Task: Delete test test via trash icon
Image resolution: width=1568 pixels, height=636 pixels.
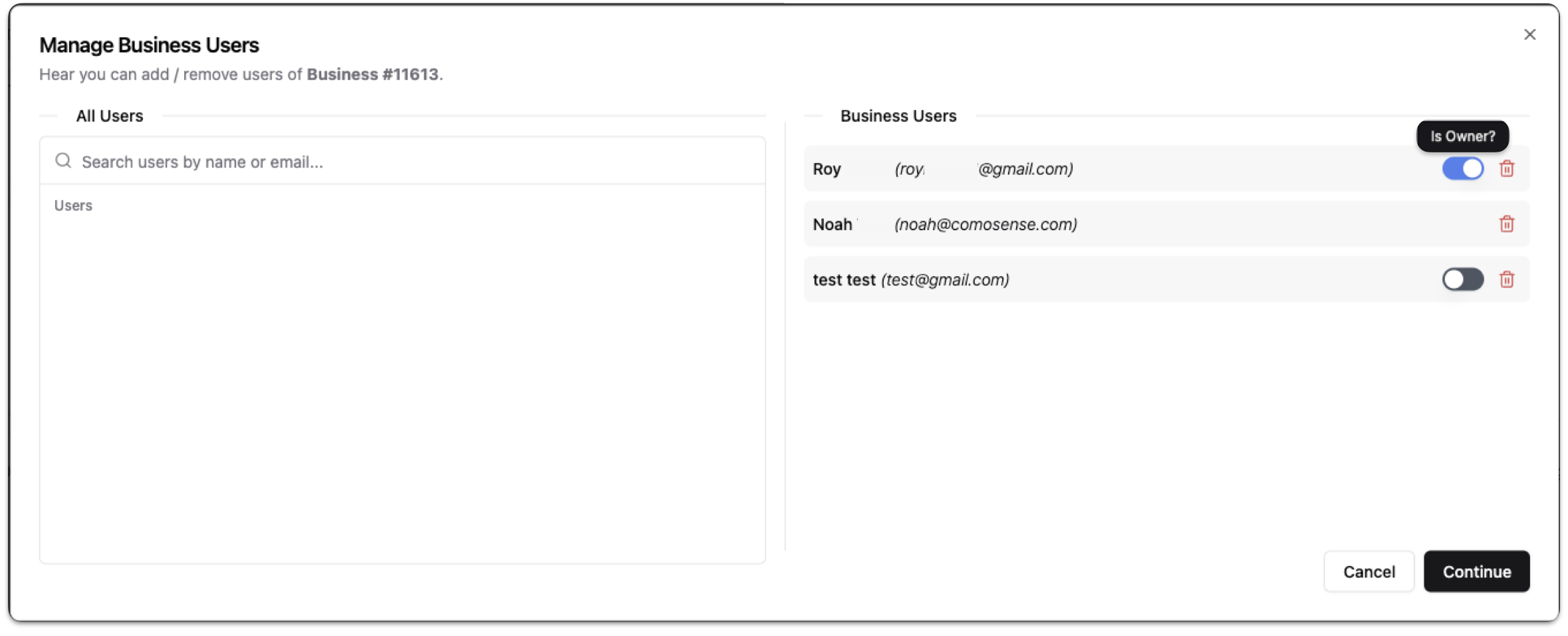Action: (1507, 279)
